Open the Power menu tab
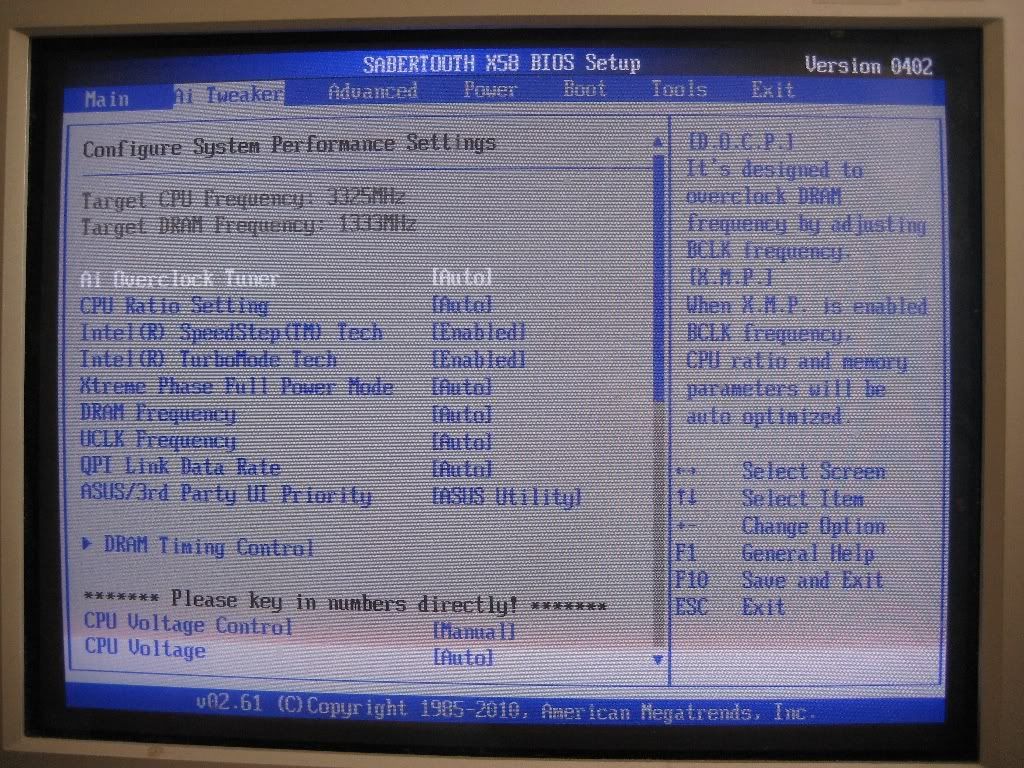Image resolution: width=1024 pixels, height=768 pixels. coord(490,90)
